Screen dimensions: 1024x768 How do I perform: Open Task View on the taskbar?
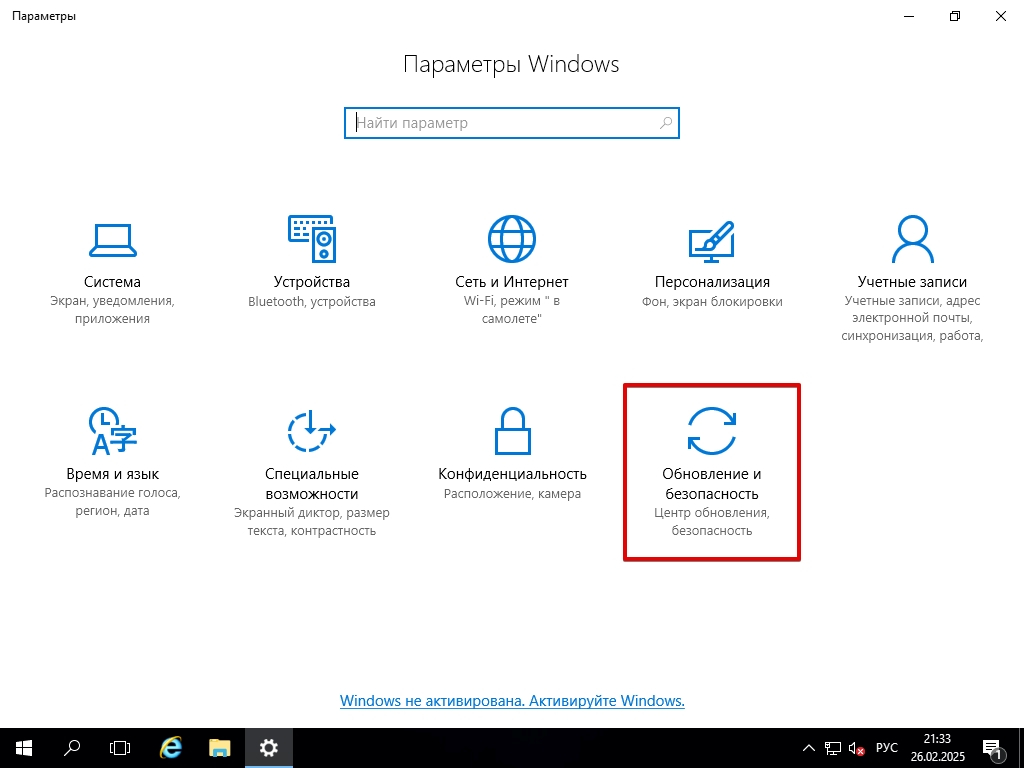(x=120, y=748)
